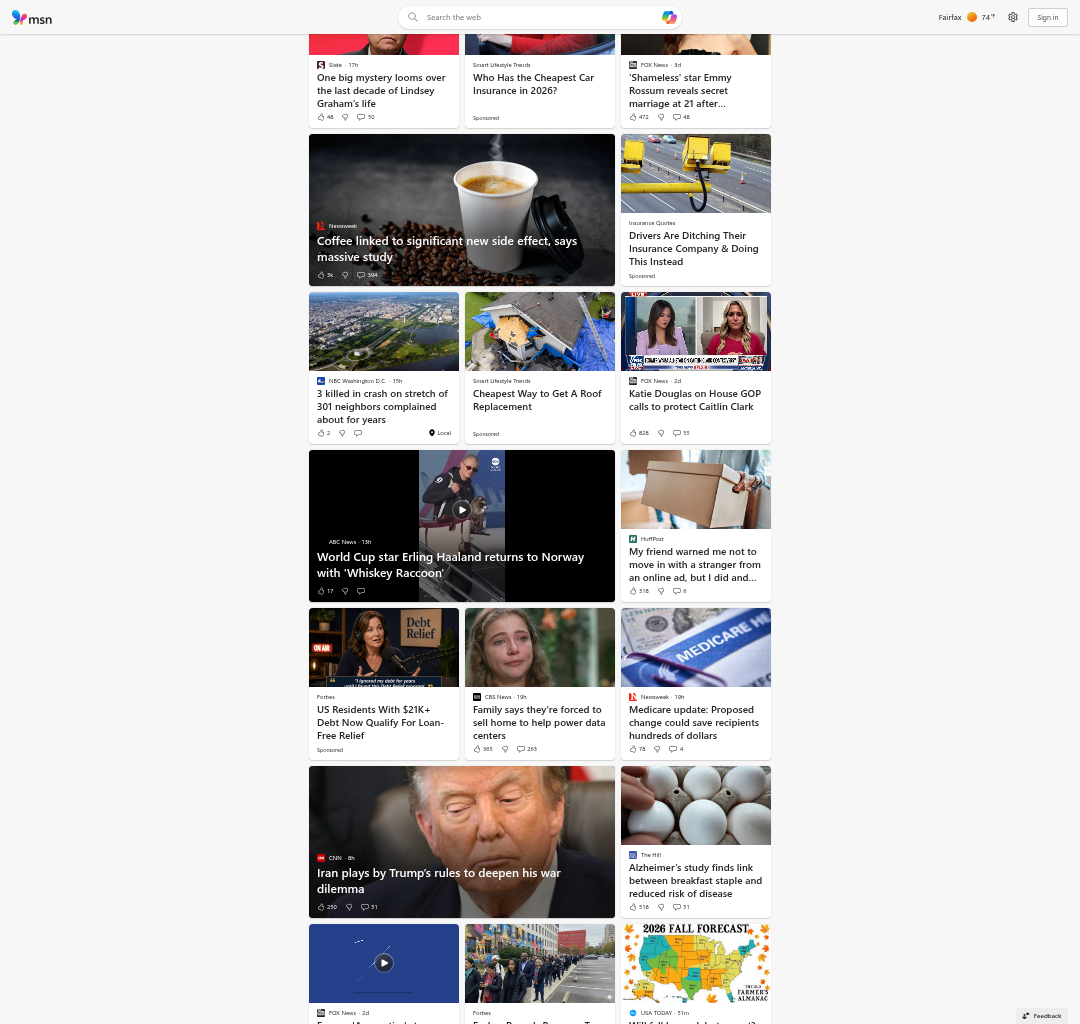Click the sunny weather icon
The height and width of the screenshot is (1024, 1080).
click(x=972, y=17)
